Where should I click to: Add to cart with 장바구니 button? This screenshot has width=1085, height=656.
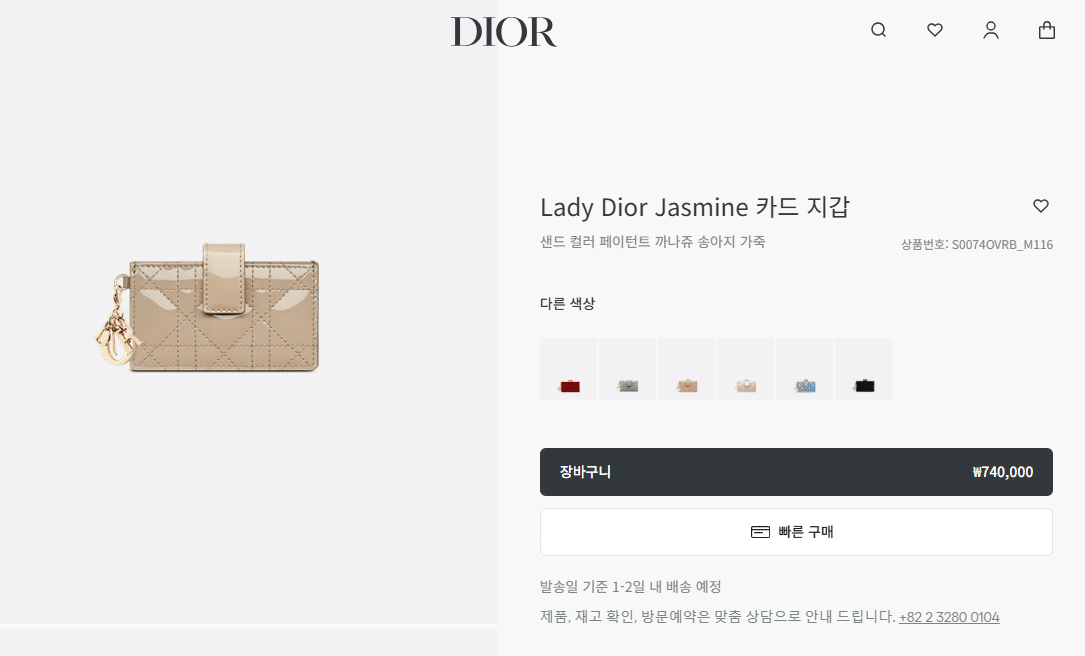[796, 472]
